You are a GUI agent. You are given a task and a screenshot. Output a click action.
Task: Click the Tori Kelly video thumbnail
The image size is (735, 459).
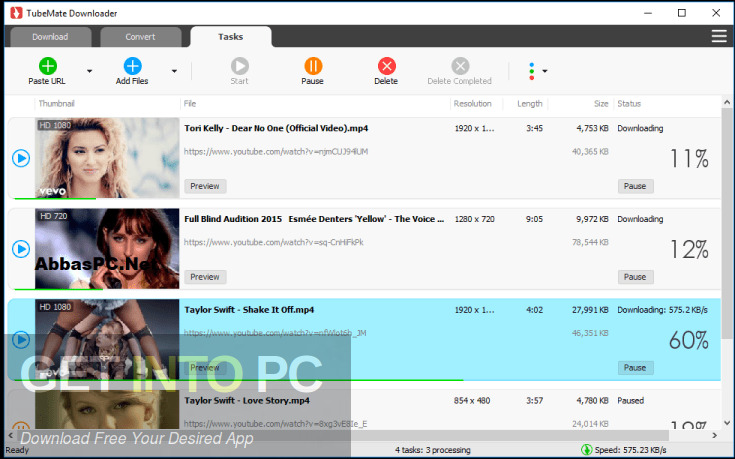point(107,158)
